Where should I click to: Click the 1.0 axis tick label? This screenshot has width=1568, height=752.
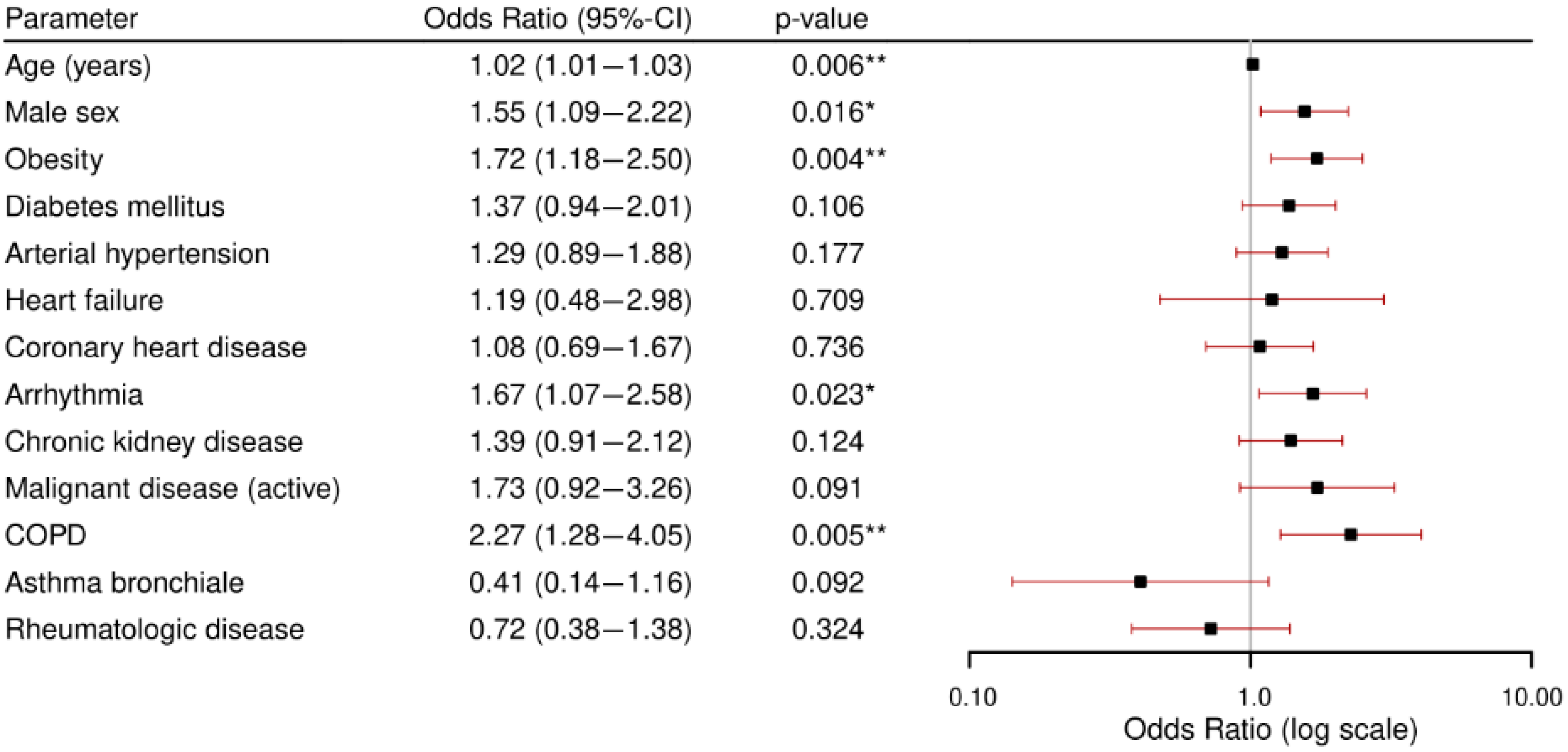[1255, 697]
